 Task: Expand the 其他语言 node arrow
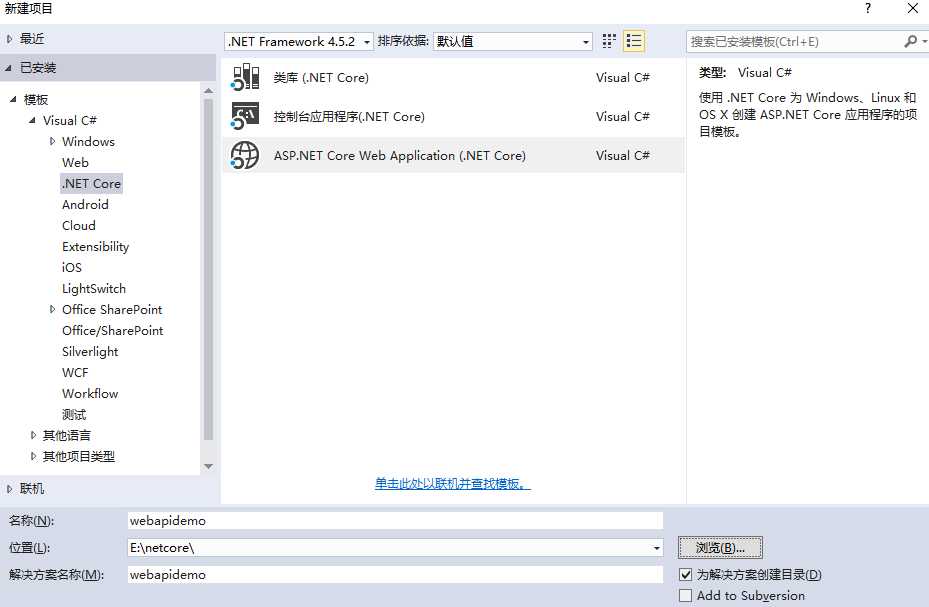[33, 435]
